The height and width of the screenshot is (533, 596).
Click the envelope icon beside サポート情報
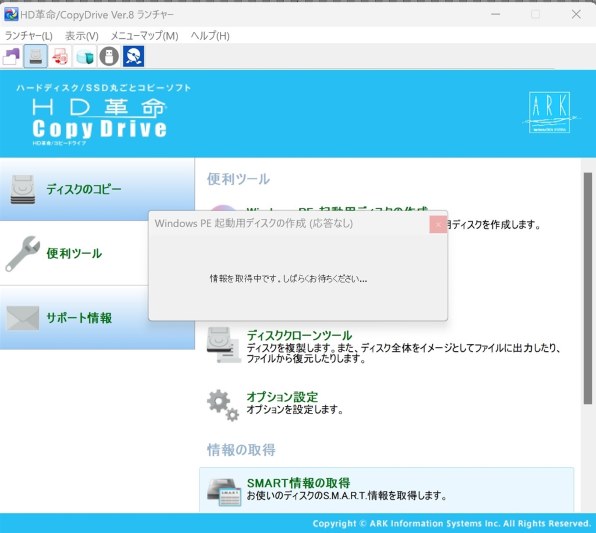[x=23, y=318]
